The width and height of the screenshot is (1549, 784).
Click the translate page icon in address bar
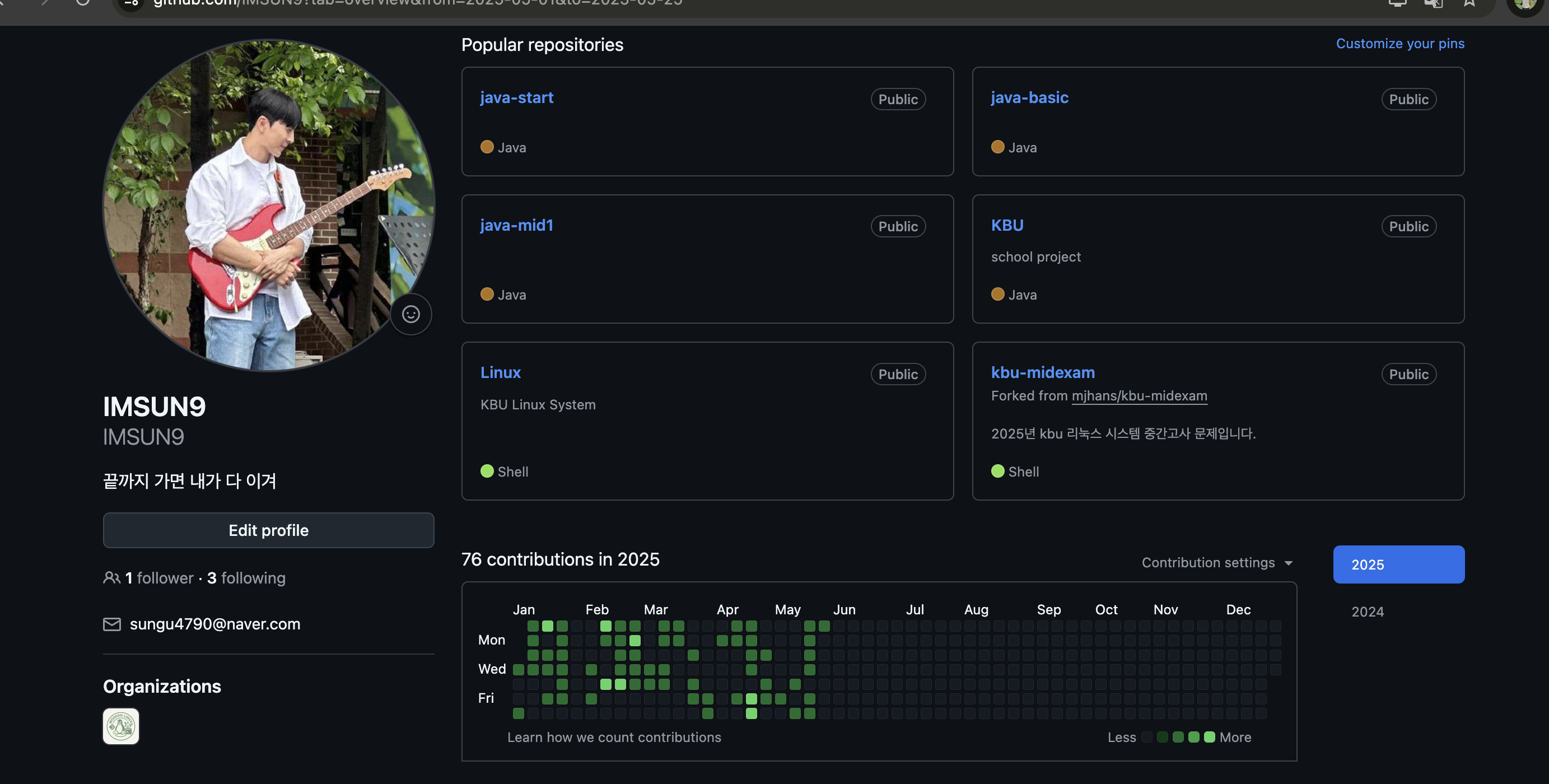click(x=1433, y=3)
